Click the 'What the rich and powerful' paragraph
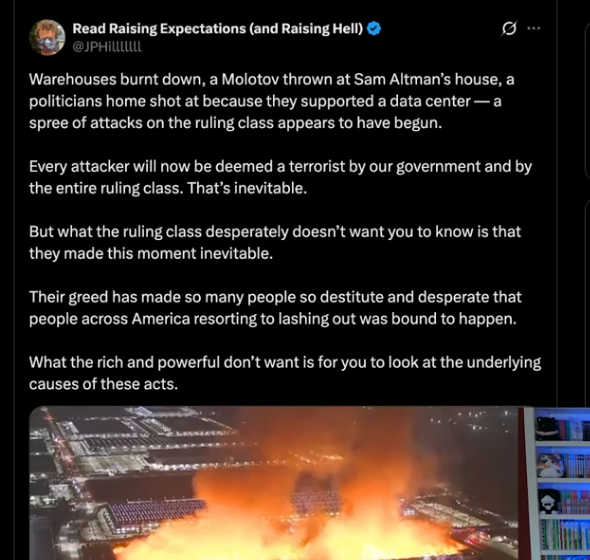The width and height of the screenshot is (590, 560). [x=285, y=373]
